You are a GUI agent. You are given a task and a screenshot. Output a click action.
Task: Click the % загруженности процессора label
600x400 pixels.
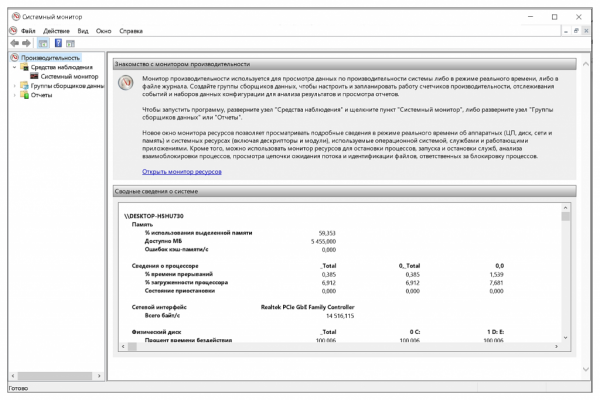click(186, 282)
